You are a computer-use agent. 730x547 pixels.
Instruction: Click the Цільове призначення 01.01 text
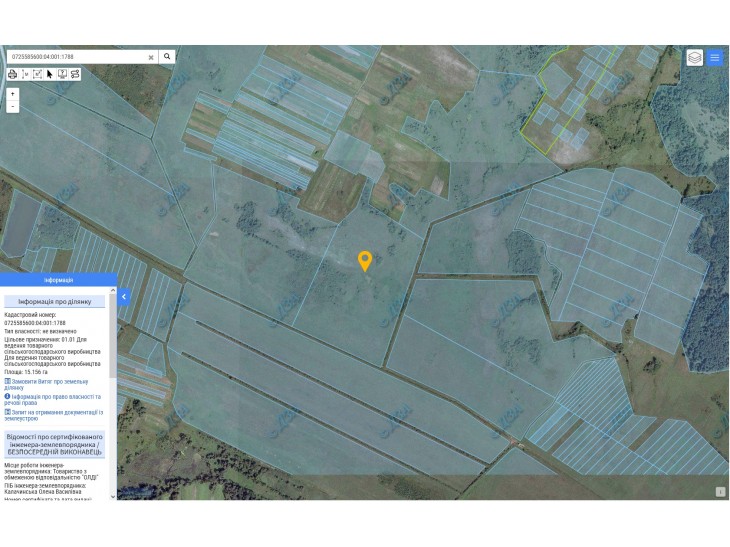[x=52, y=352]
